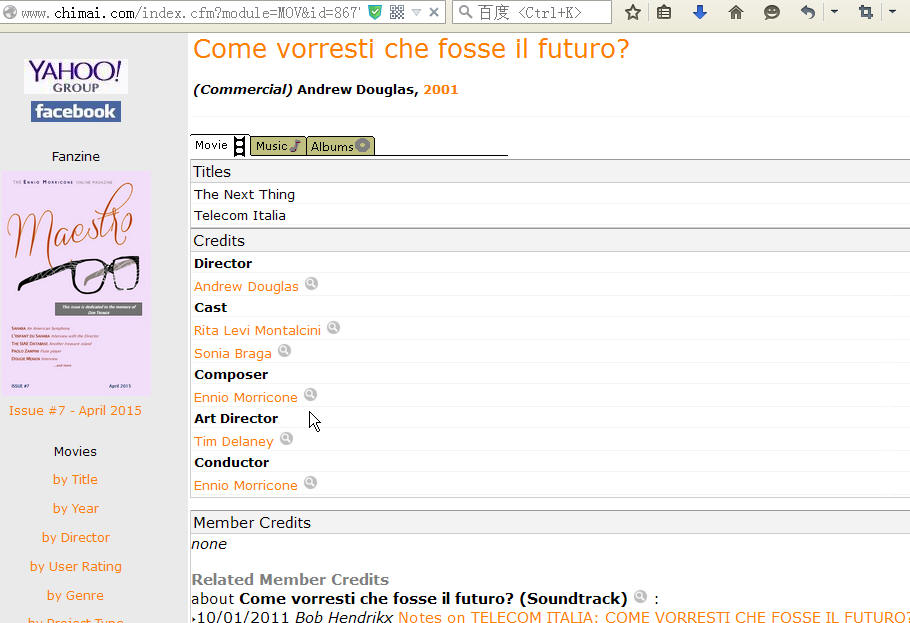Viewport: 910px width, 623px height.
Task: Click the bookmark star icon in toolbar
Action: pyautogui.click(x=633, y=12)
